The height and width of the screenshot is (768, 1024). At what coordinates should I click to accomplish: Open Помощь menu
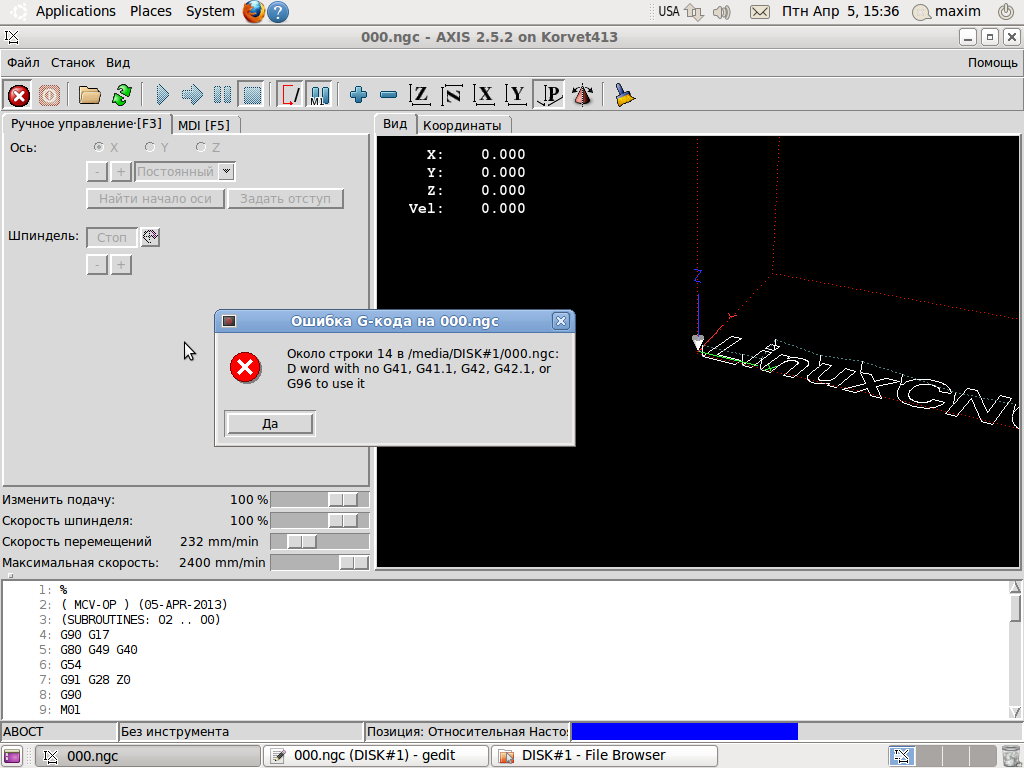click(993, 63)
